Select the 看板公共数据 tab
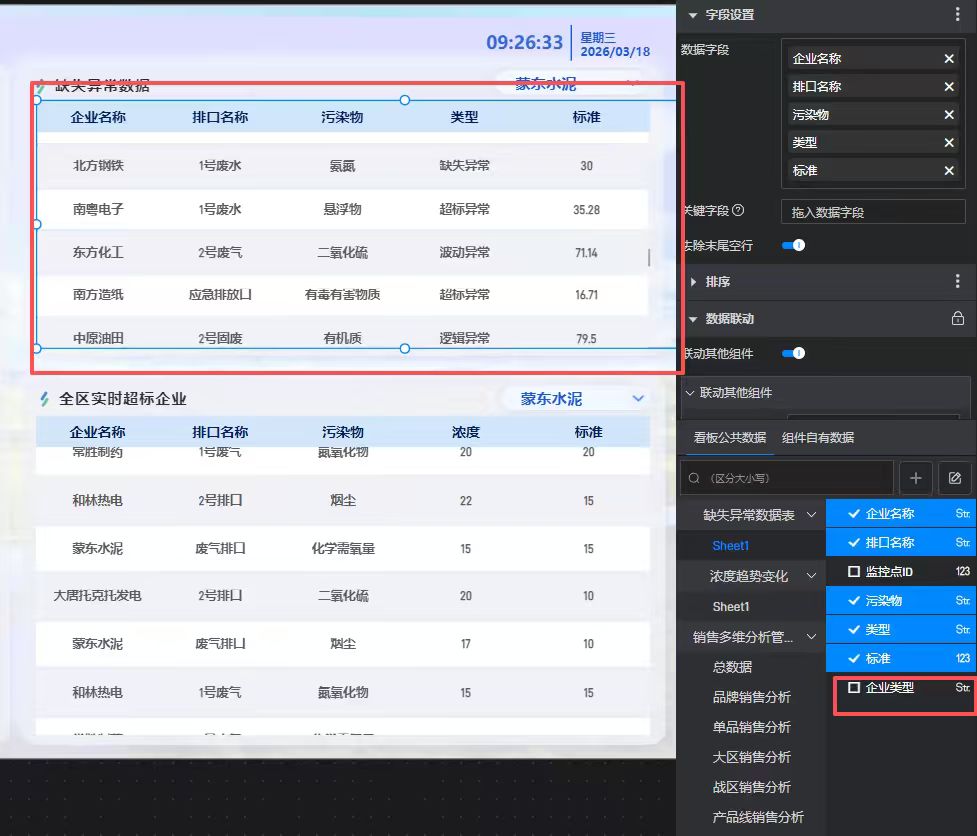The width and height of the screenshot is (977, 836). (730, 437)
